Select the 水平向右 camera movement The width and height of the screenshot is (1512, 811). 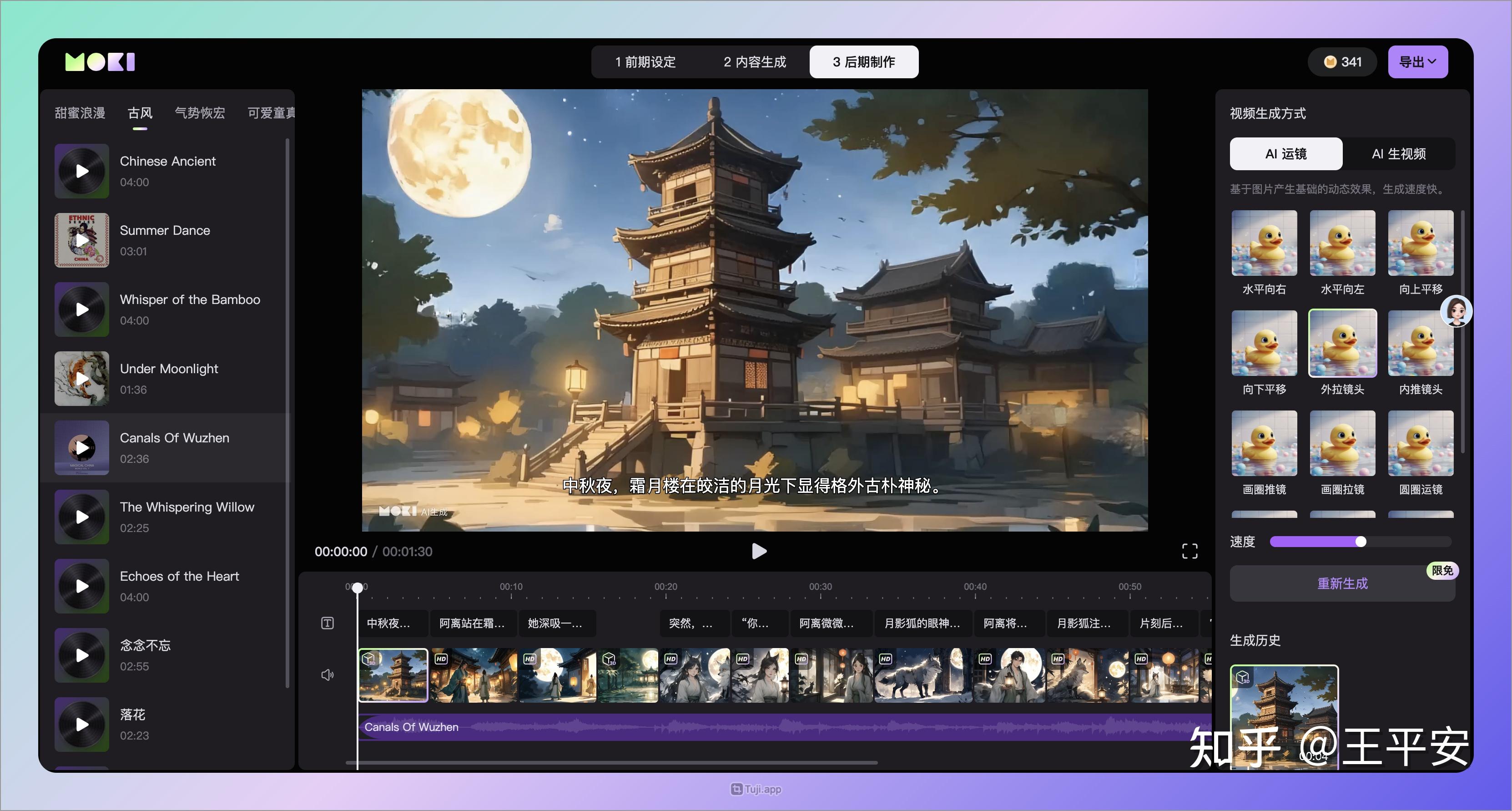[1264, 243]
